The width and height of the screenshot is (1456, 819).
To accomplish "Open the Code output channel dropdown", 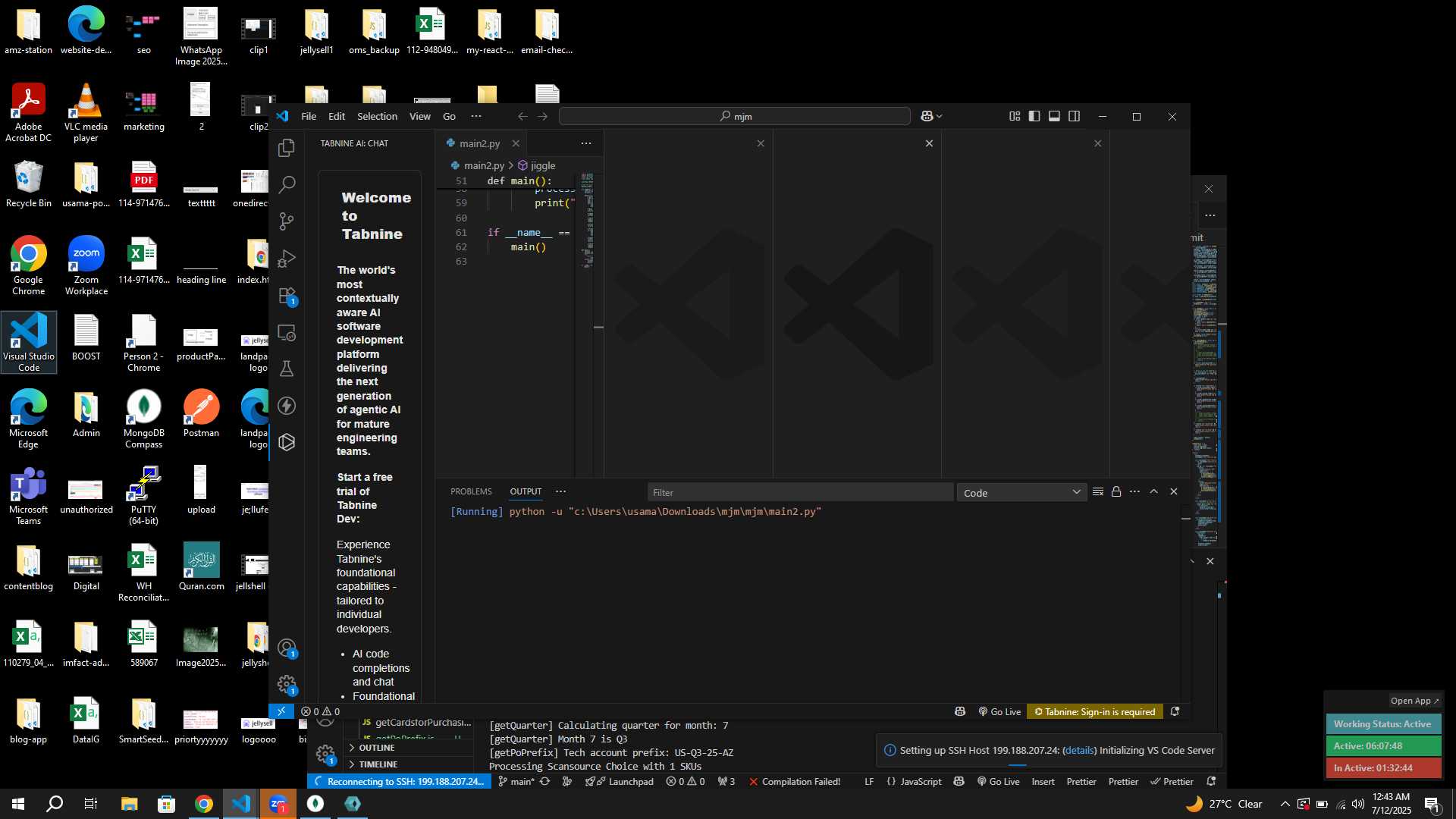I will click(x=1021, y=492).
